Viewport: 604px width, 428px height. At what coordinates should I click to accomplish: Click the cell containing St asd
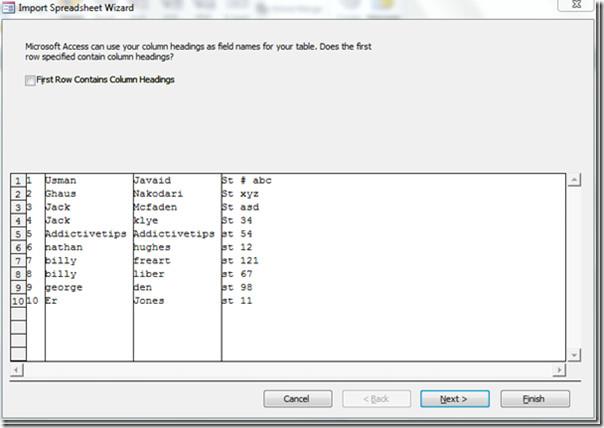[393, 207]
